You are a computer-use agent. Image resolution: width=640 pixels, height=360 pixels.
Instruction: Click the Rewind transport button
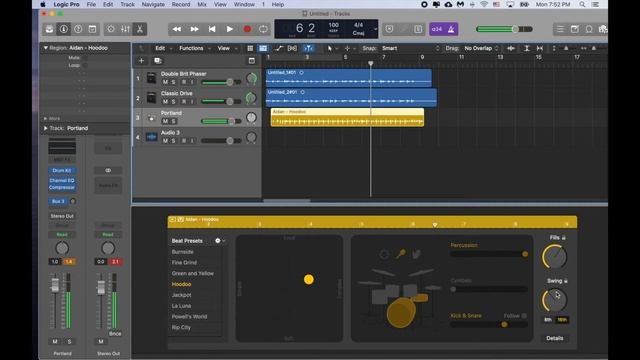[177, 29]
